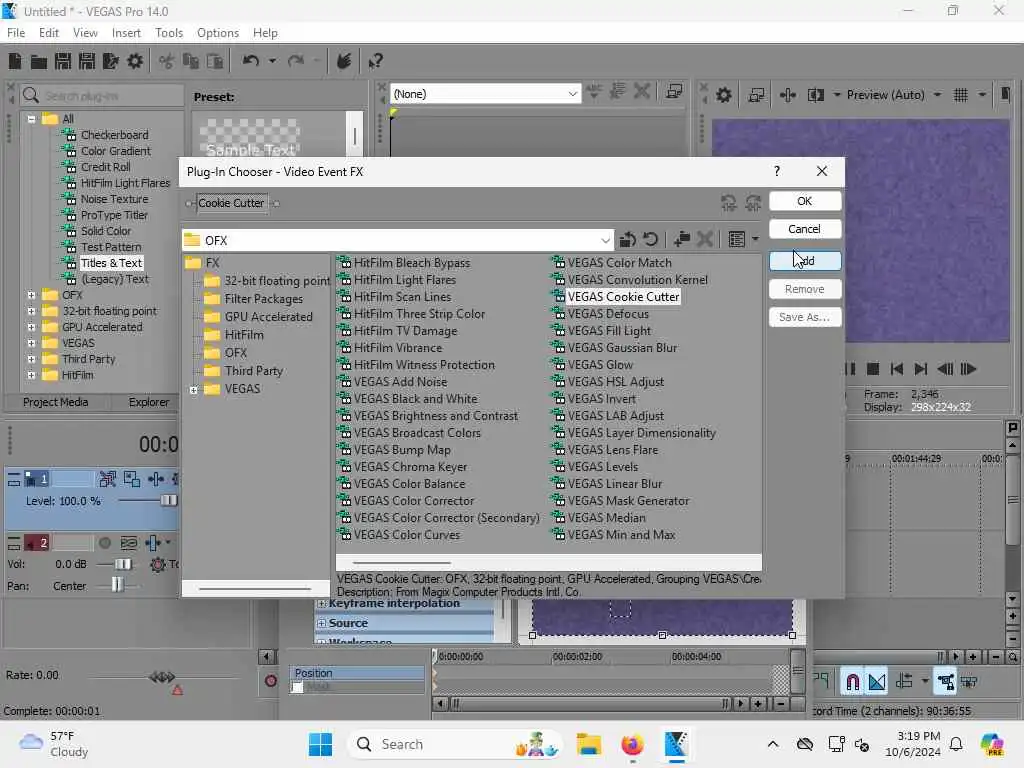
Task: Expand Keyframe interpolation section
Action: 321,604
